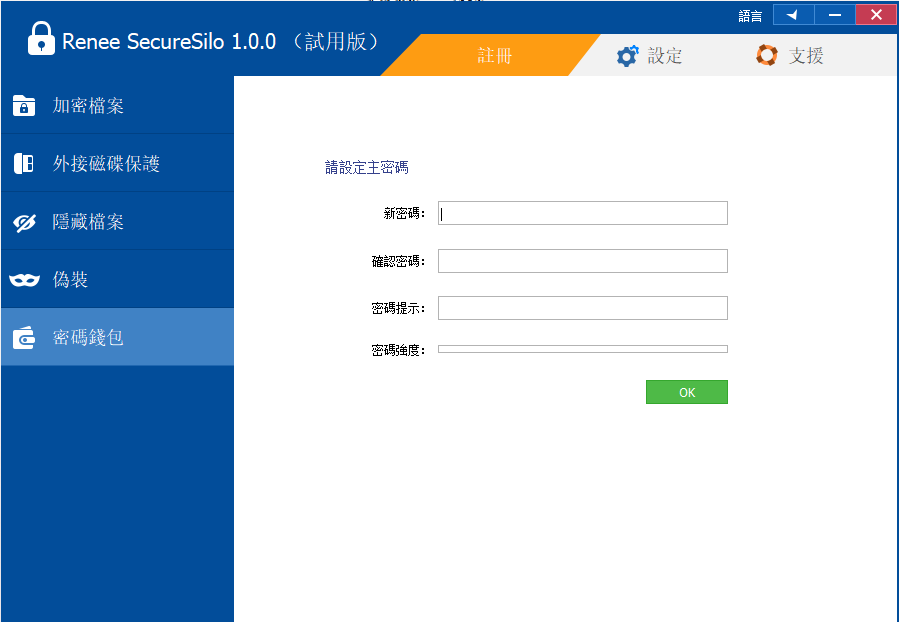Click into the 確認密碼 input field
This screenshot has height=622, width=899.
point(583,261)
